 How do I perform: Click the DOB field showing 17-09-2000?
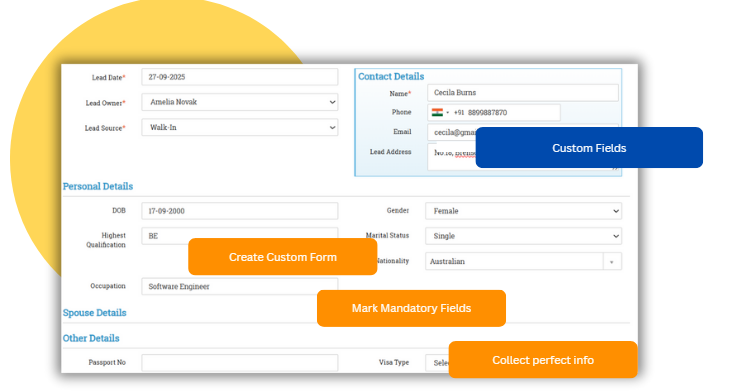pyautogui.click(x=239, y=211)
